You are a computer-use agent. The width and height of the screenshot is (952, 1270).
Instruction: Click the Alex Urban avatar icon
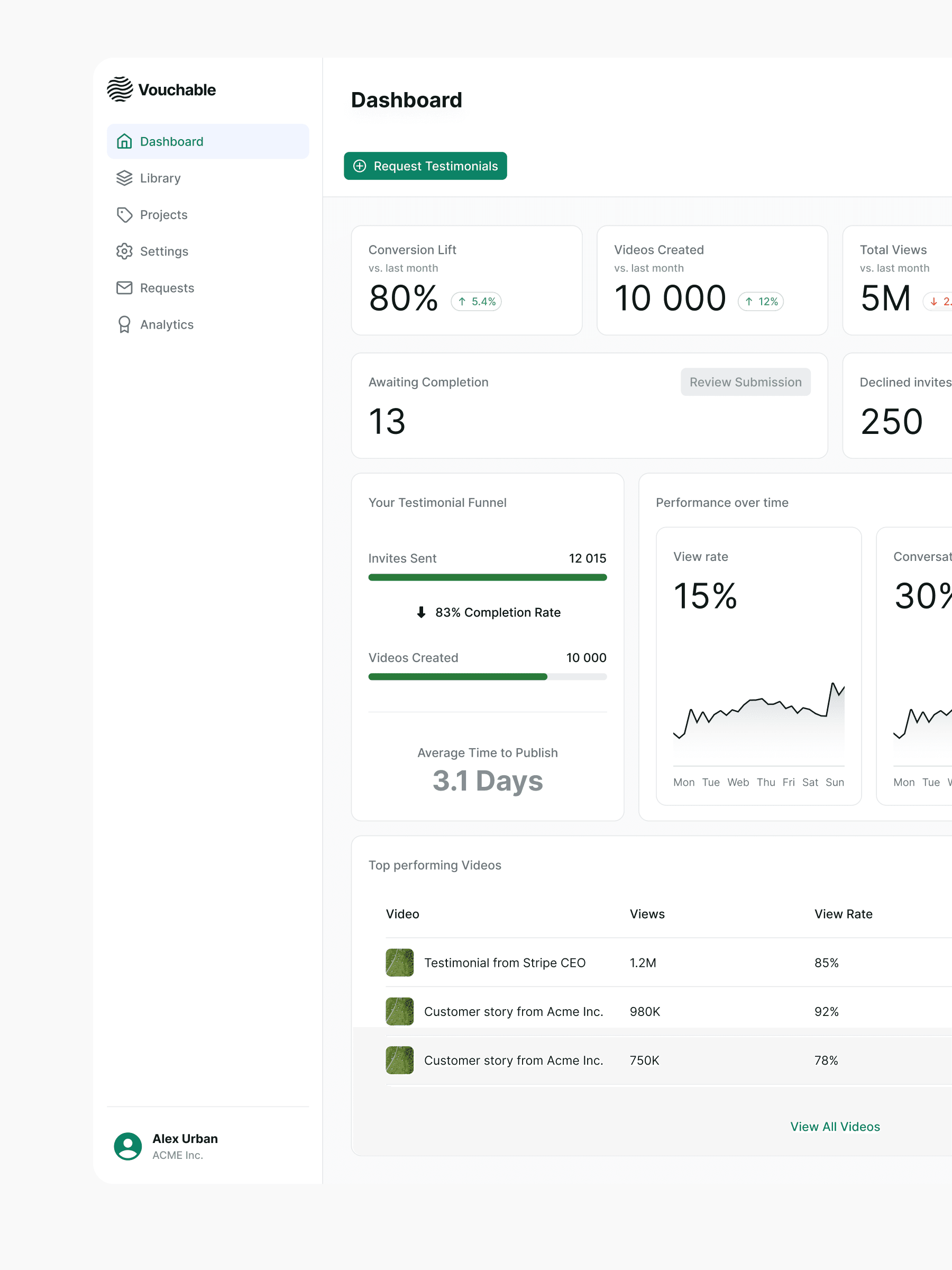[x=128, y=1146]
